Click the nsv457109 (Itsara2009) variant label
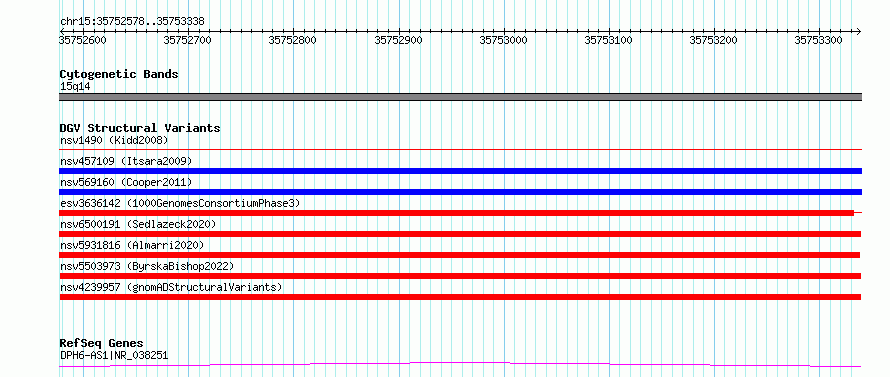Image resolution: width=890 pixels, height=377 pixels. (126, 161)
